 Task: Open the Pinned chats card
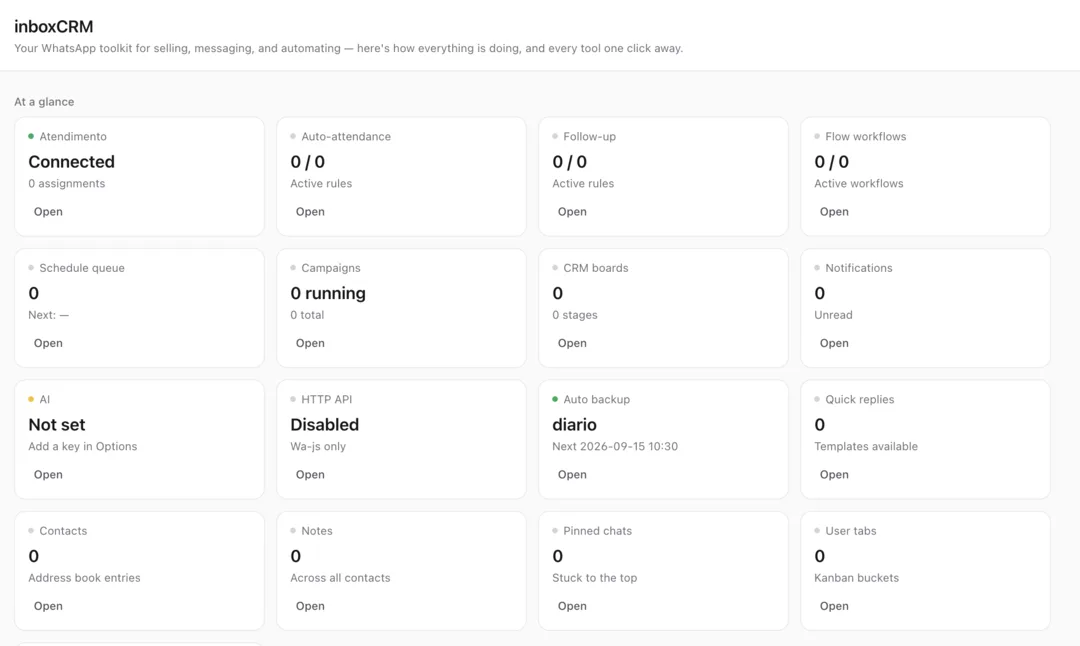click(572, 606)
